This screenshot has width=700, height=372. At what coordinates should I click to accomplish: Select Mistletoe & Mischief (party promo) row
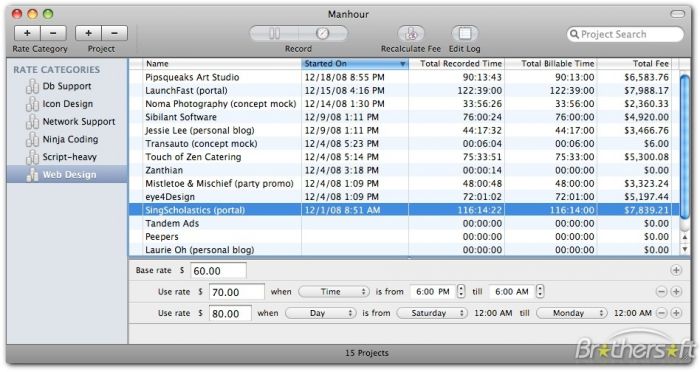[404, 184]
